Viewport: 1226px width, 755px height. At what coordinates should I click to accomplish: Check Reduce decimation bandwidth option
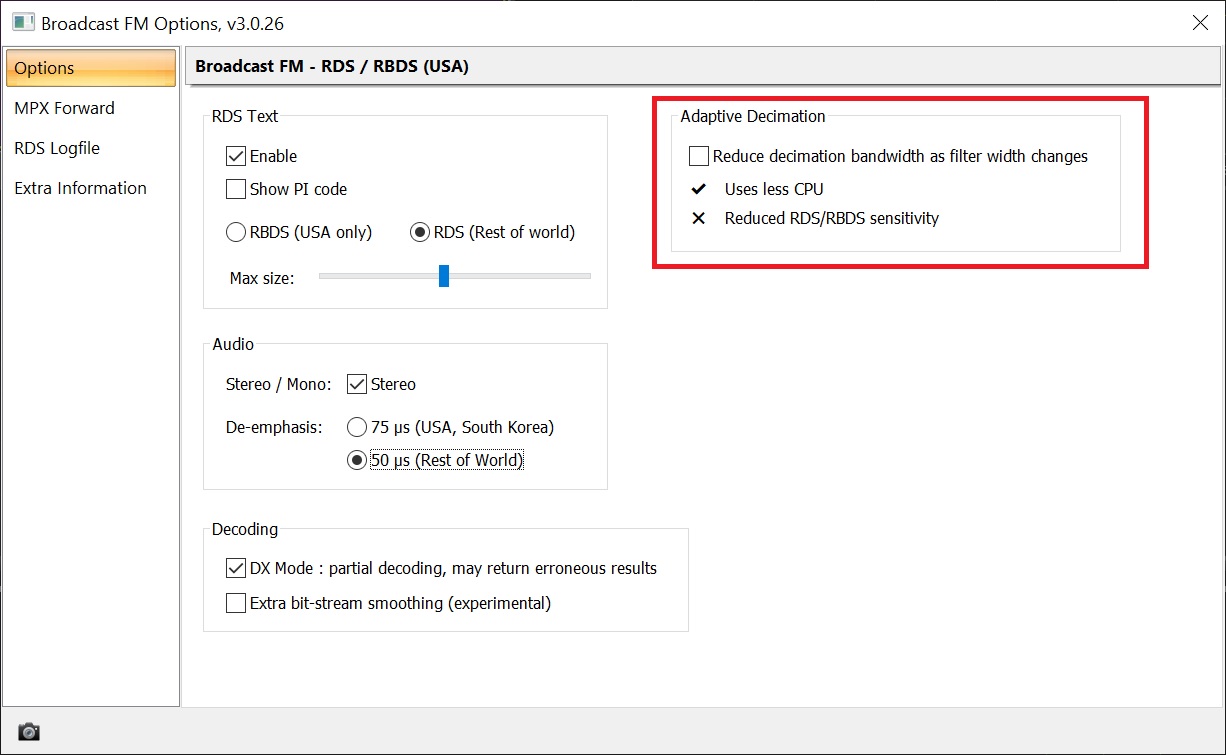[x=699, y=156]
